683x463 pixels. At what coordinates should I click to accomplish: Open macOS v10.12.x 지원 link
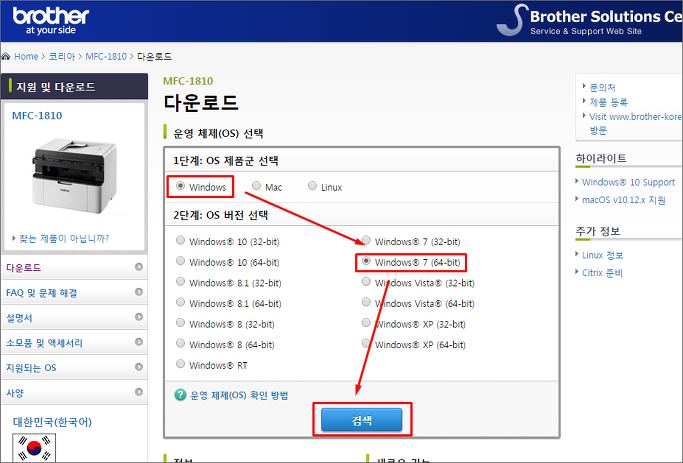pyautogui.click(x=624, y=200)
